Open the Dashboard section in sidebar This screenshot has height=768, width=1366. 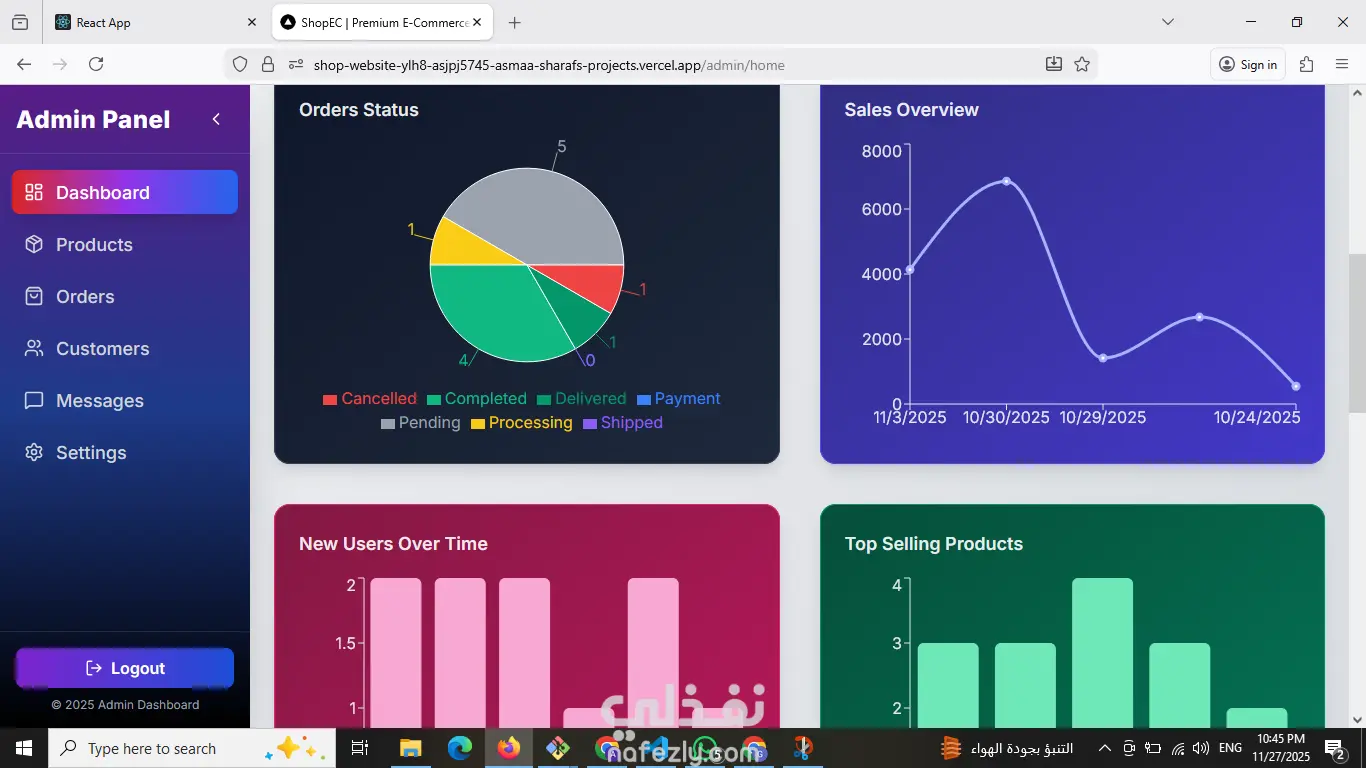point(125,192)
